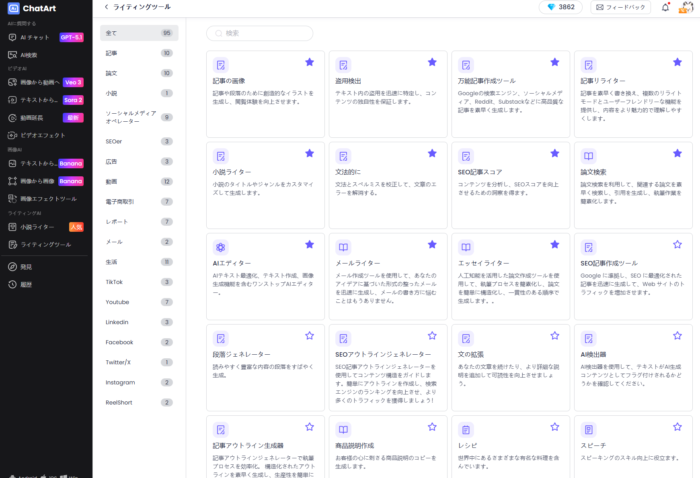Open AIチャット in the sidebar
Viewport: 700px width, 478px height.
tap(46, 37)
